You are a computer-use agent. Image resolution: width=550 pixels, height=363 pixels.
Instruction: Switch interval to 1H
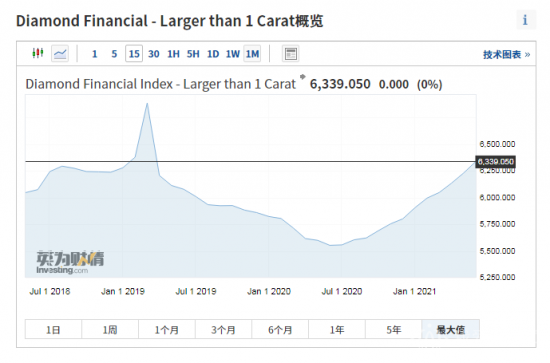pyautogui.click(x=173, y=54)
